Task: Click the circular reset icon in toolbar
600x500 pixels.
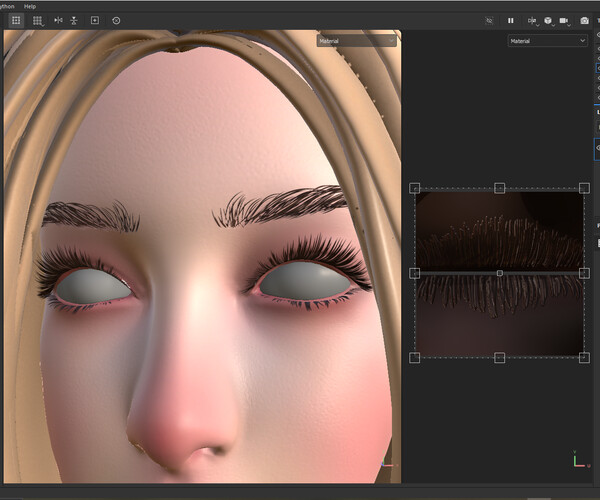Action: tap(116, 21)
